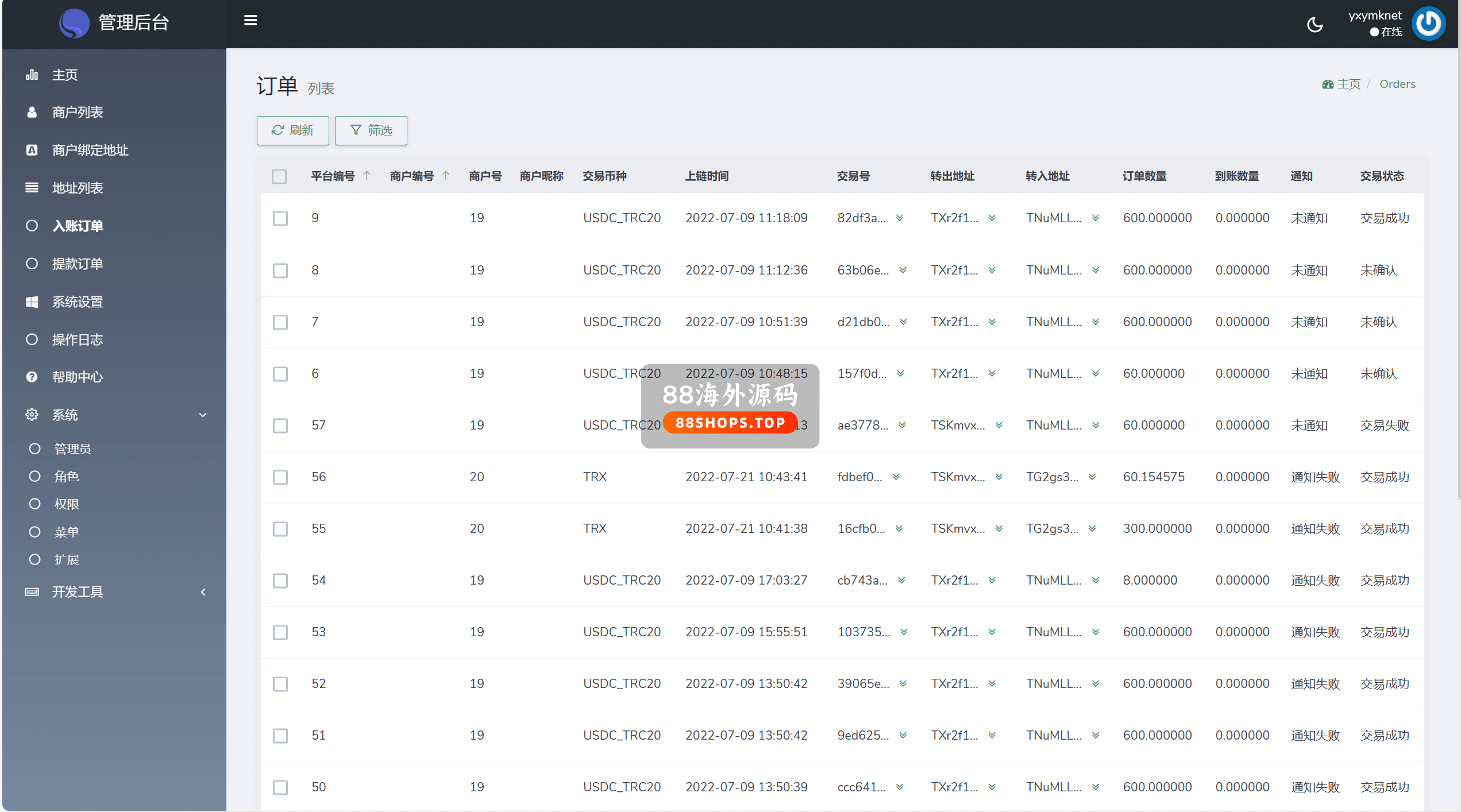Collapse the 系统 sidebar submenu
The image size is (1461, 812).
203,415
